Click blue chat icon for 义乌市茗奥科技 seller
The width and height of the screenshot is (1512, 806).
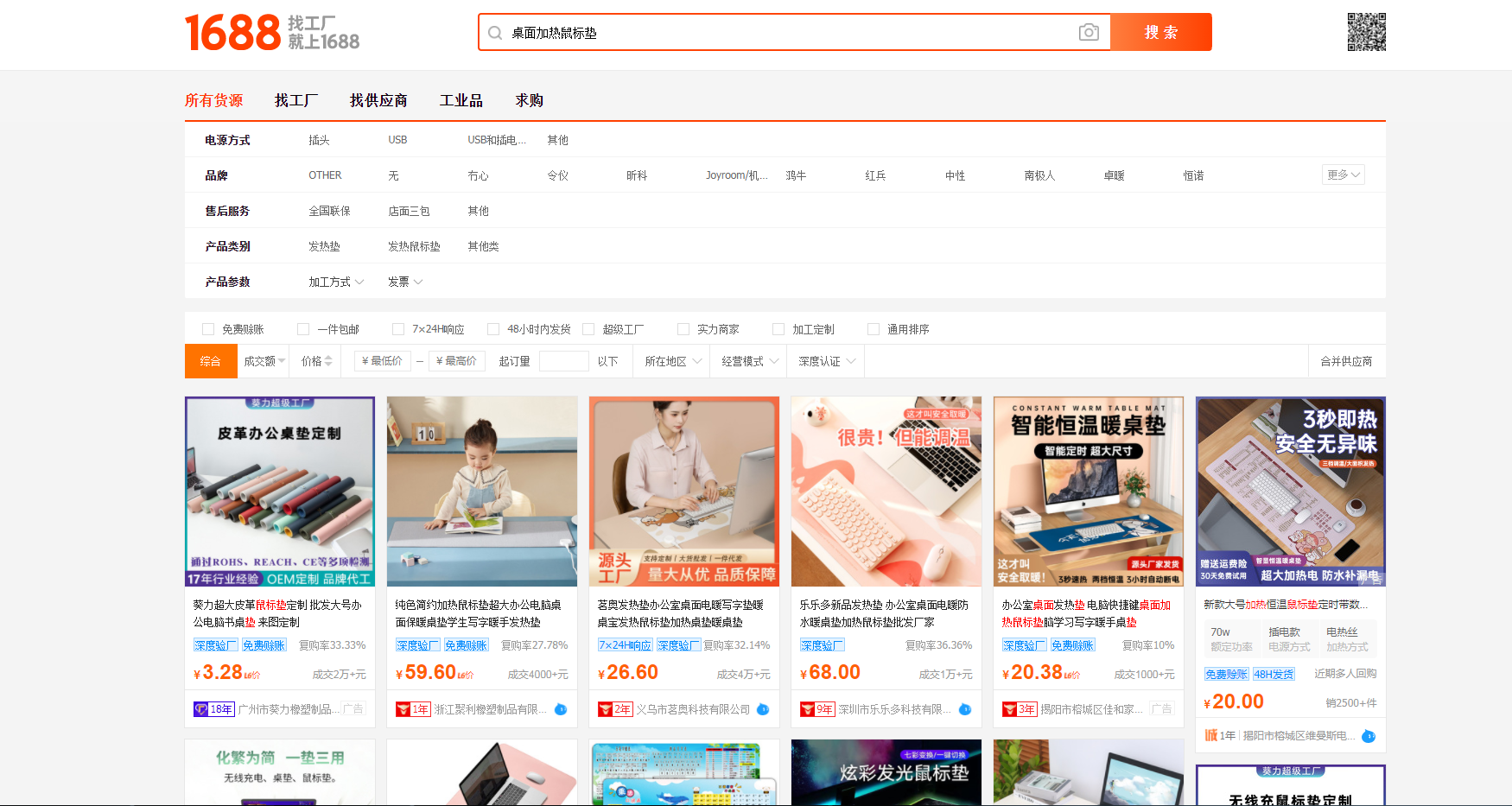[x=763, y=709]
